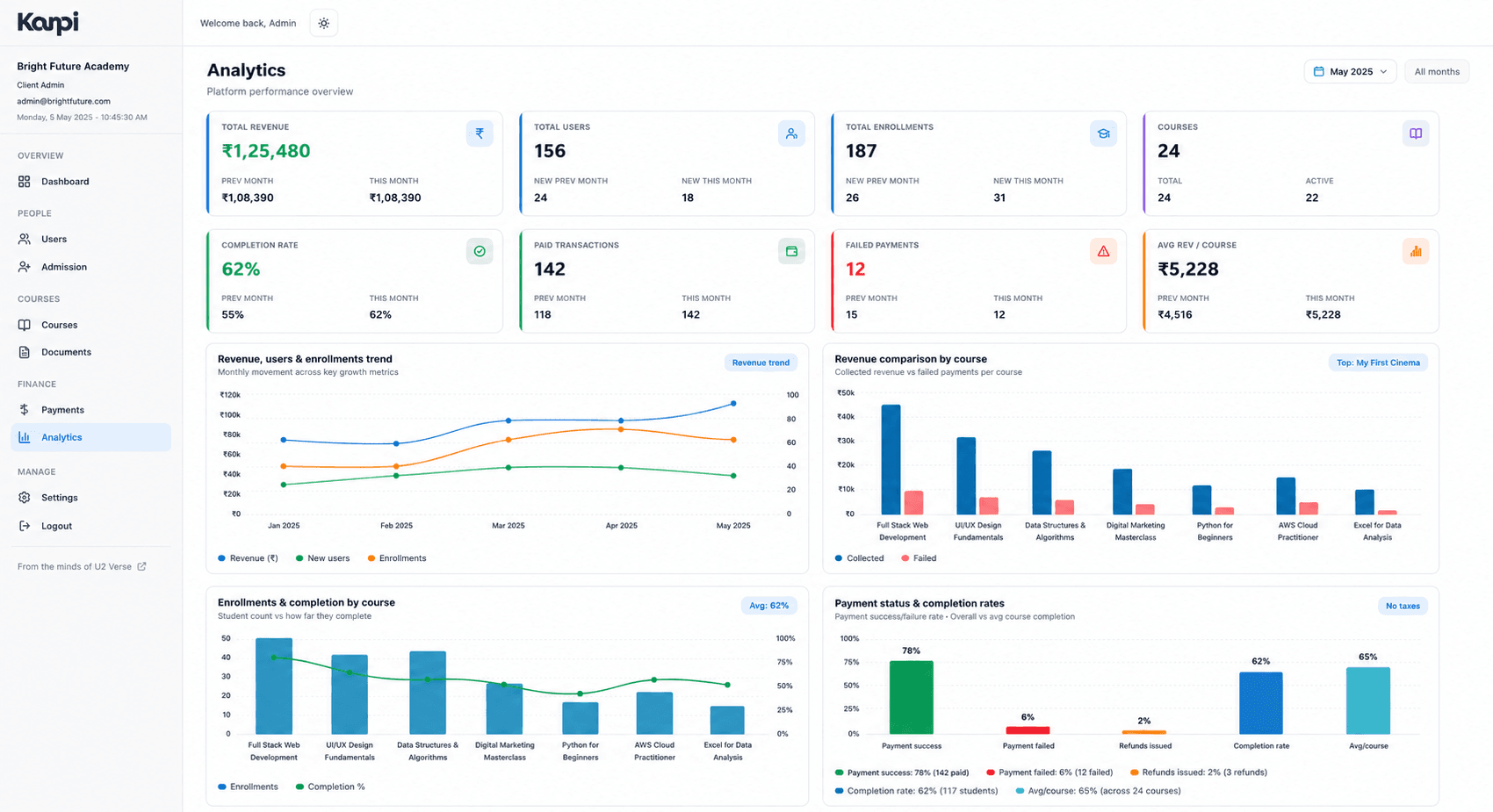
Task: Click the No taxes badge
Action: 1403,606
